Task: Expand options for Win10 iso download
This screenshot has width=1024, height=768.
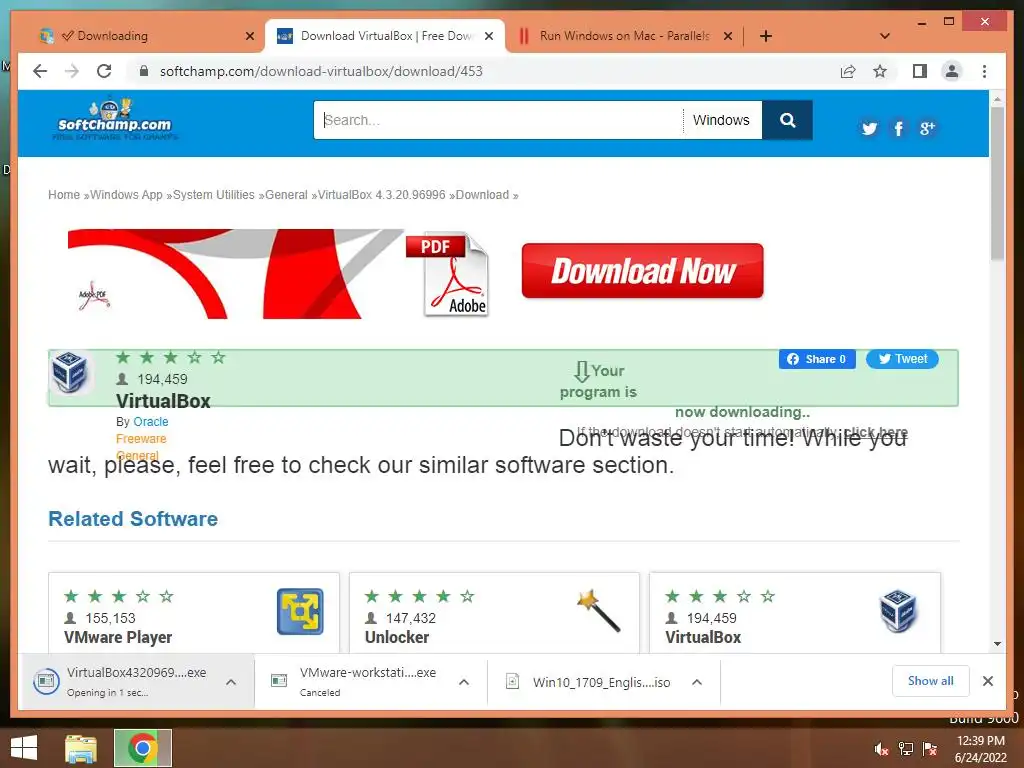Action: pos(697,682)
